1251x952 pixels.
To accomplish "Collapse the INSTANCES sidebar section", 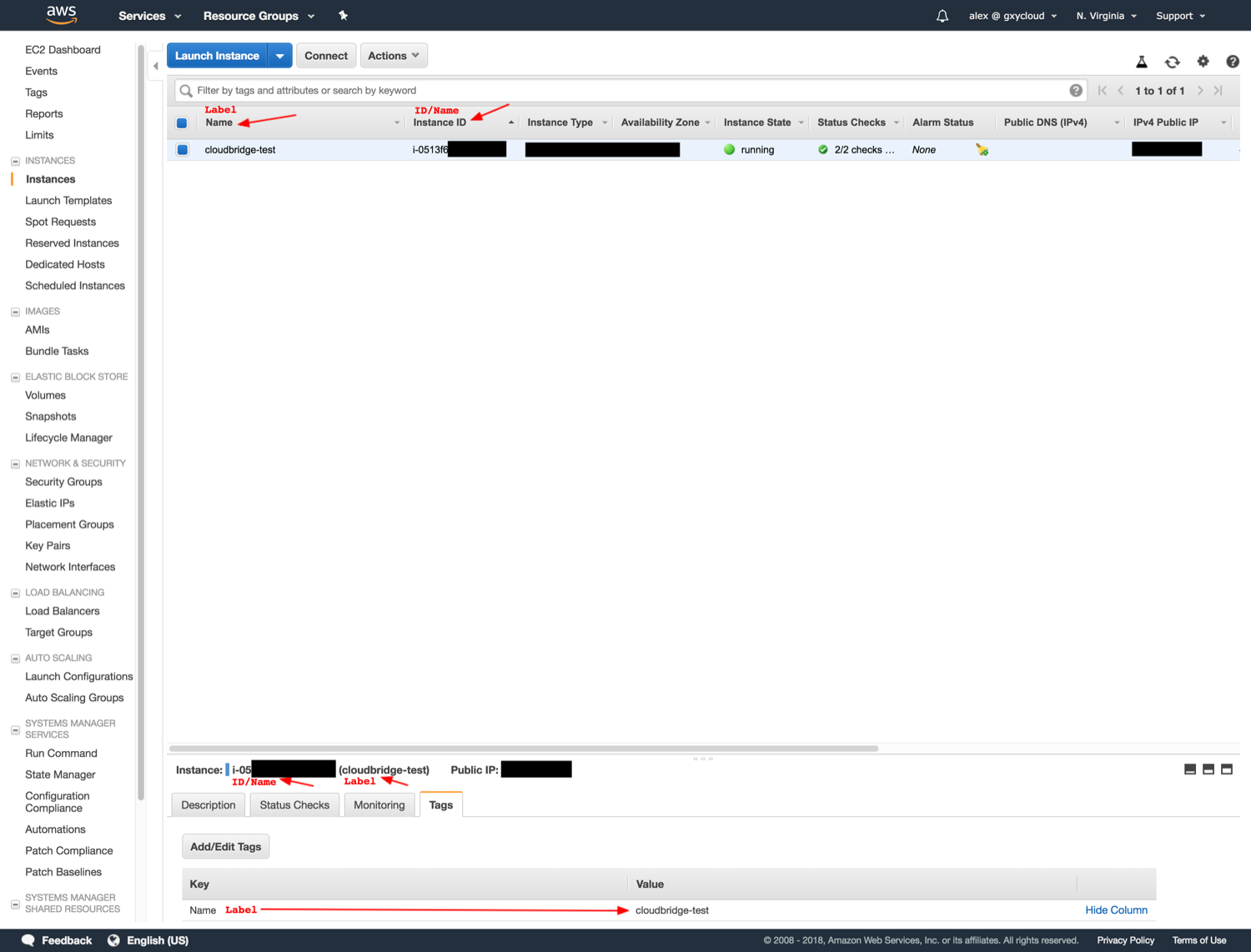I will (15, 161).
